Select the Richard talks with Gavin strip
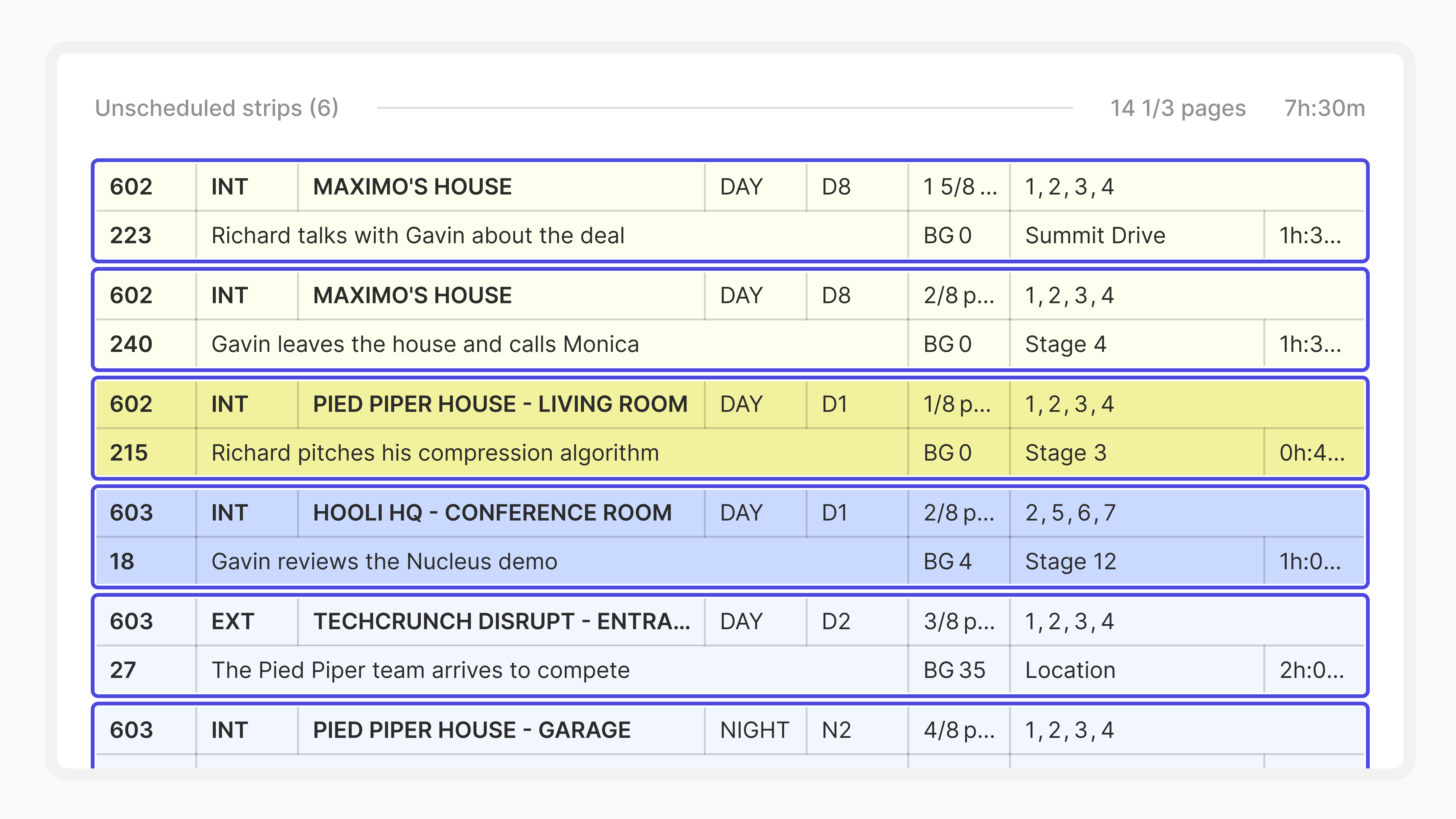The height and width of the screenshot is (819, 1456). point(730,211)
